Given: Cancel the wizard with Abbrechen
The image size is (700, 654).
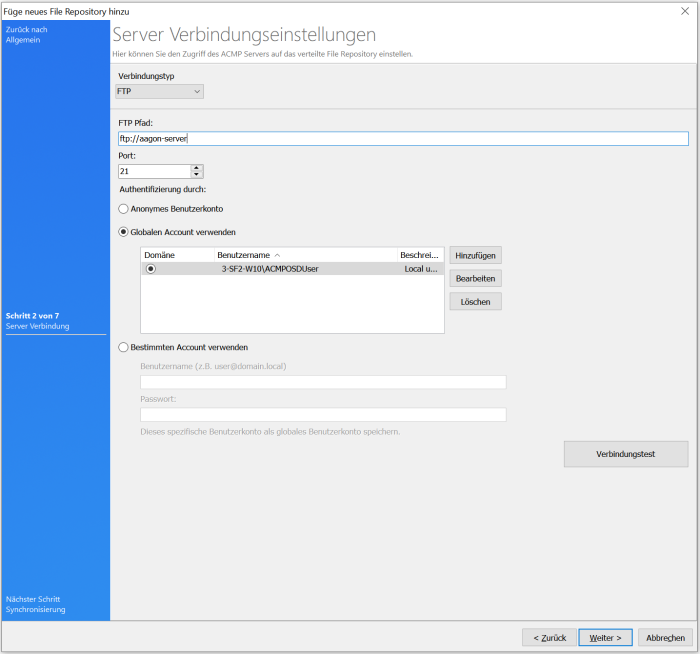Looking at the screenshot, I should 665,637.
